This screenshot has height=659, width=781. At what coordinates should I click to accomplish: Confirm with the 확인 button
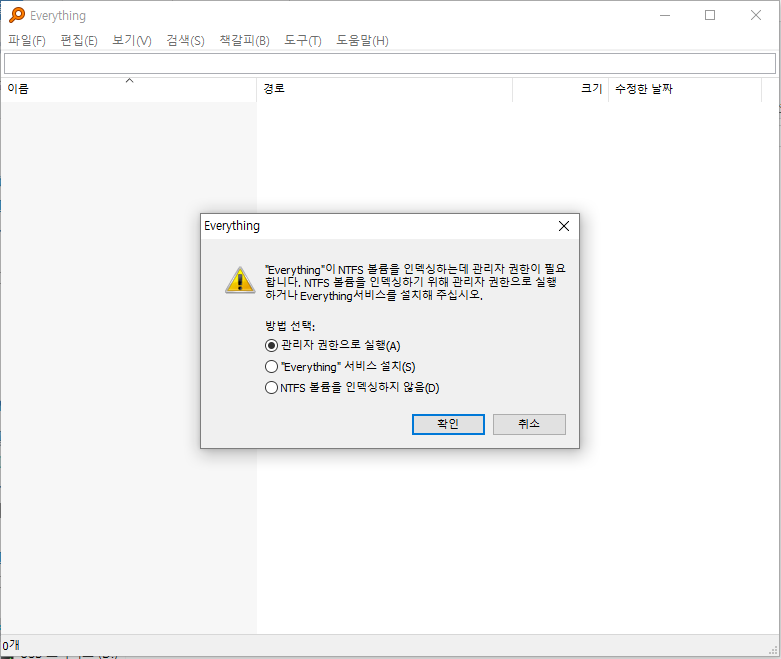[448, 424]
